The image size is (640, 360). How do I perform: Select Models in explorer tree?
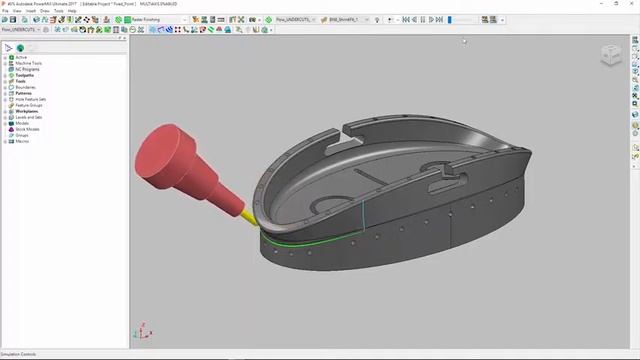tap(22, 123)
